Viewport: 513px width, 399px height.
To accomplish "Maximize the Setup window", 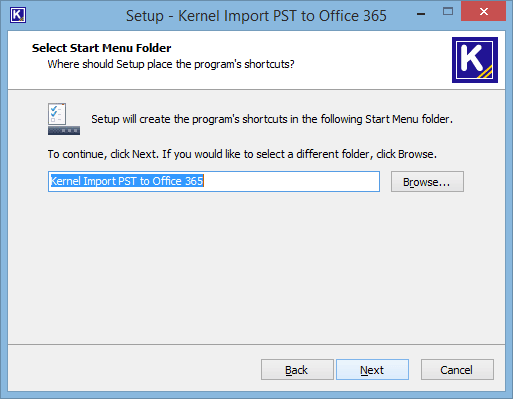I will coord(448,12).
